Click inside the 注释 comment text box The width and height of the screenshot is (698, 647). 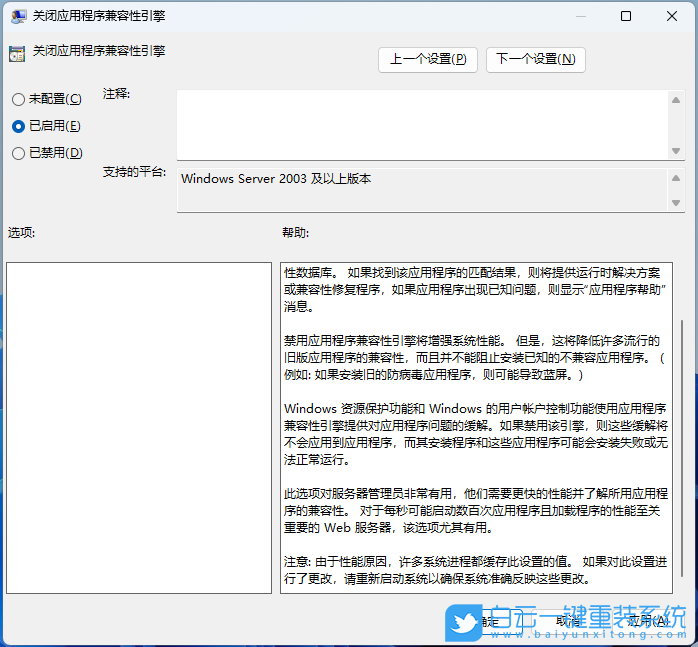[x=422, y=125]
